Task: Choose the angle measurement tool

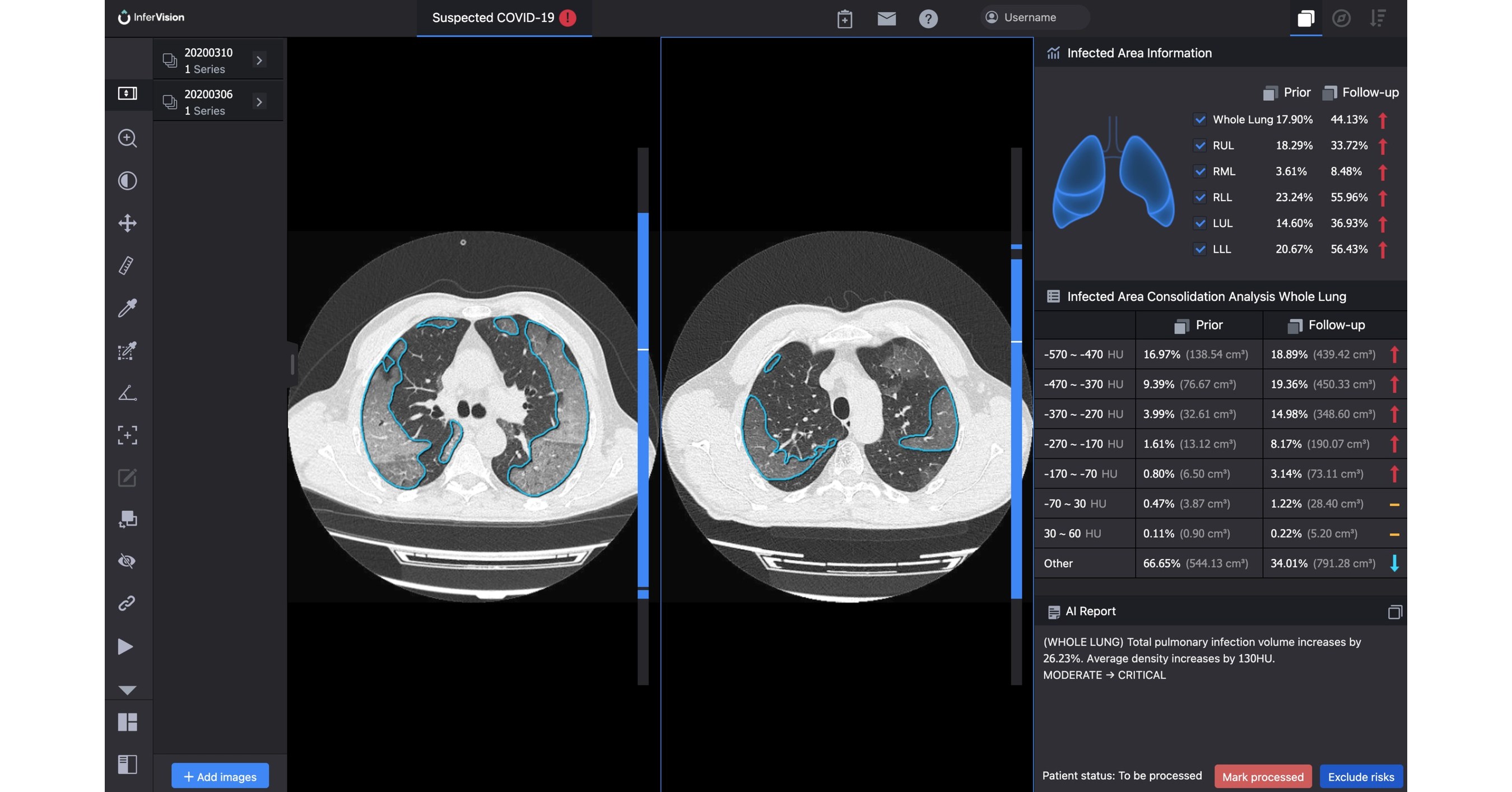Action: point(127,393)
